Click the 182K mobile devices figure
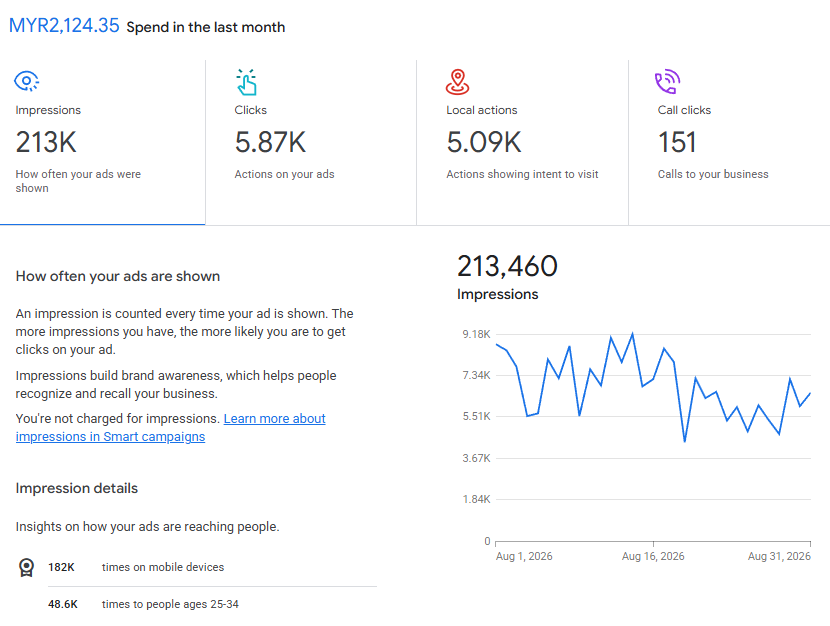The image size is (830, 626). [61, 567]
